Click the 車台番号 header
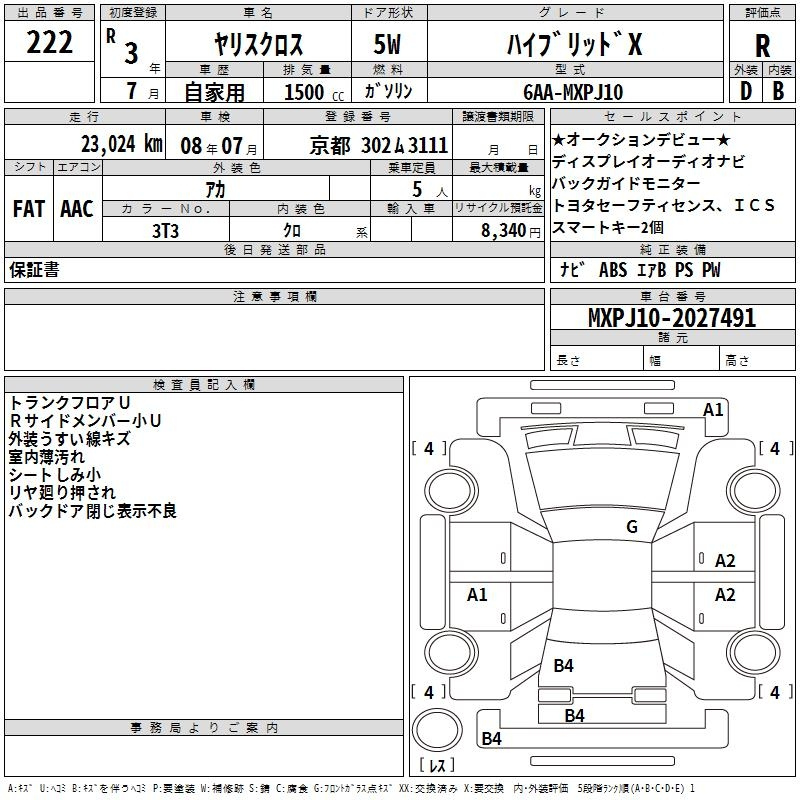This screenshot has width=800, height=800. 672,296
